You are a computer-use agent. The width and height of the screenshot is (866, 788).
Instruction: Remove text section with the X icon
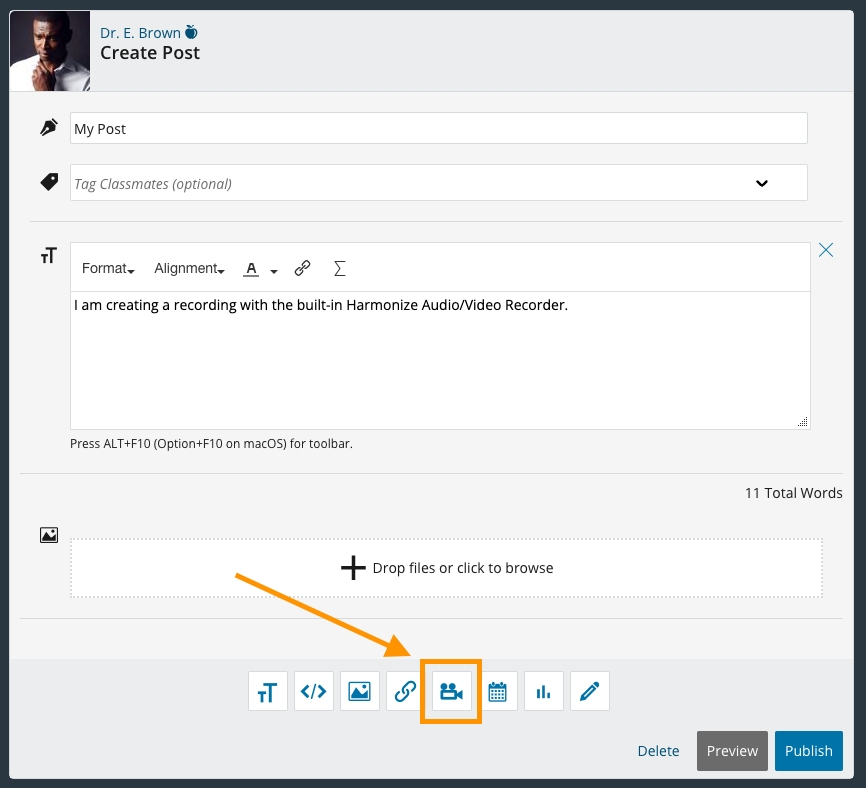[826, 250]
